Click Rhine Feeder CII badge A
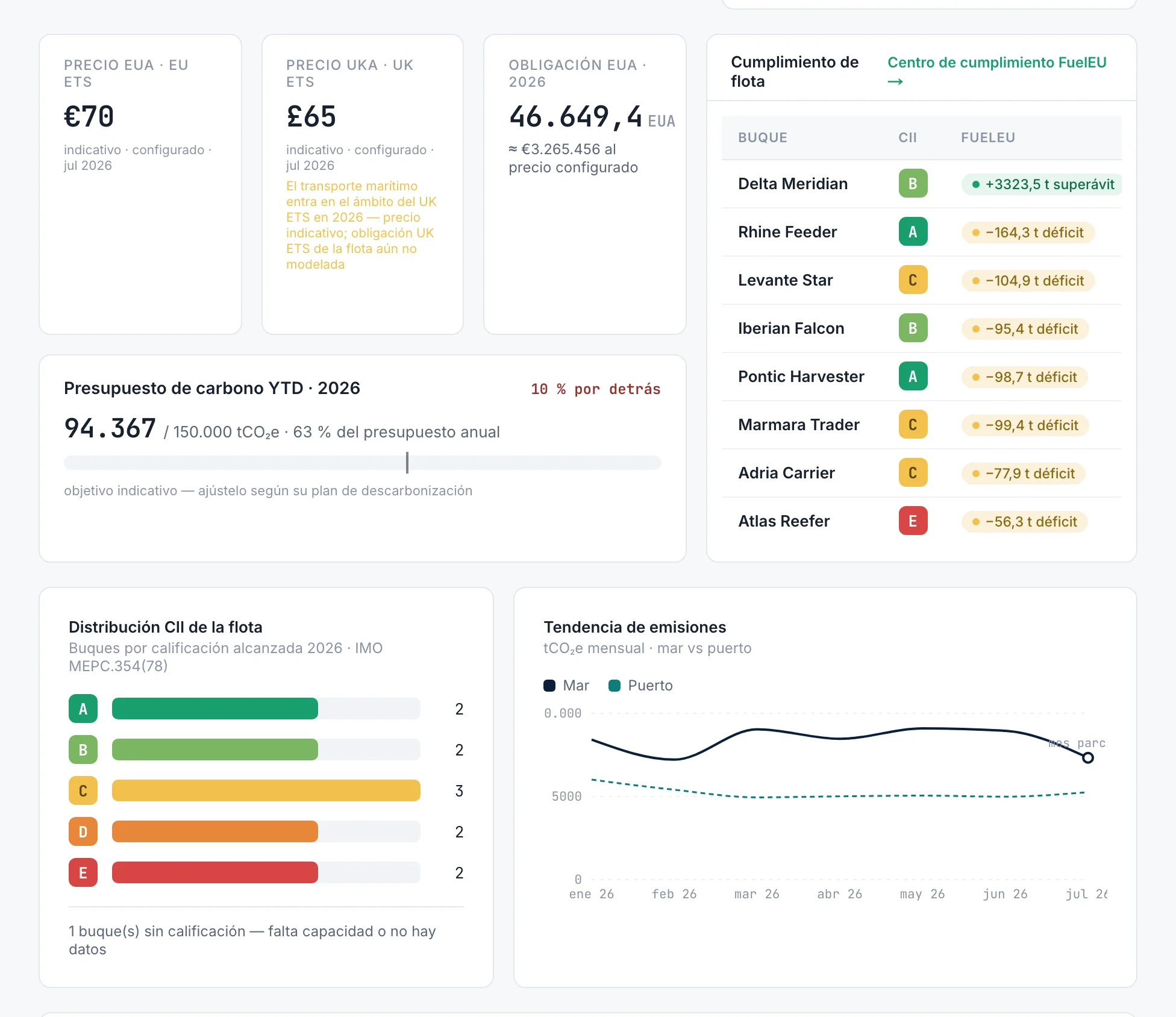Screen dimensions: 1176x1017 pyautogui.click(x=913, y=232)
